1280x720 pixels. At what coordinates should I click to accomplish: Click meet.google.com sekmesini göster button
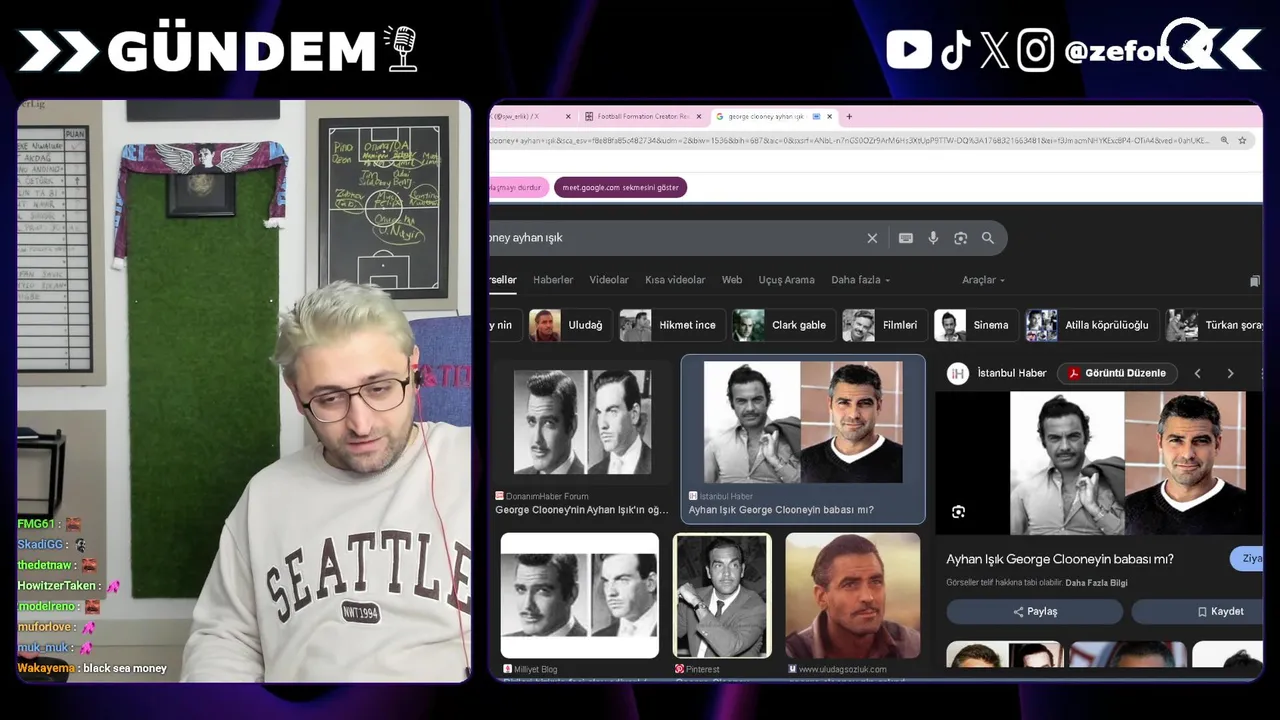click(x=620, y=187)
